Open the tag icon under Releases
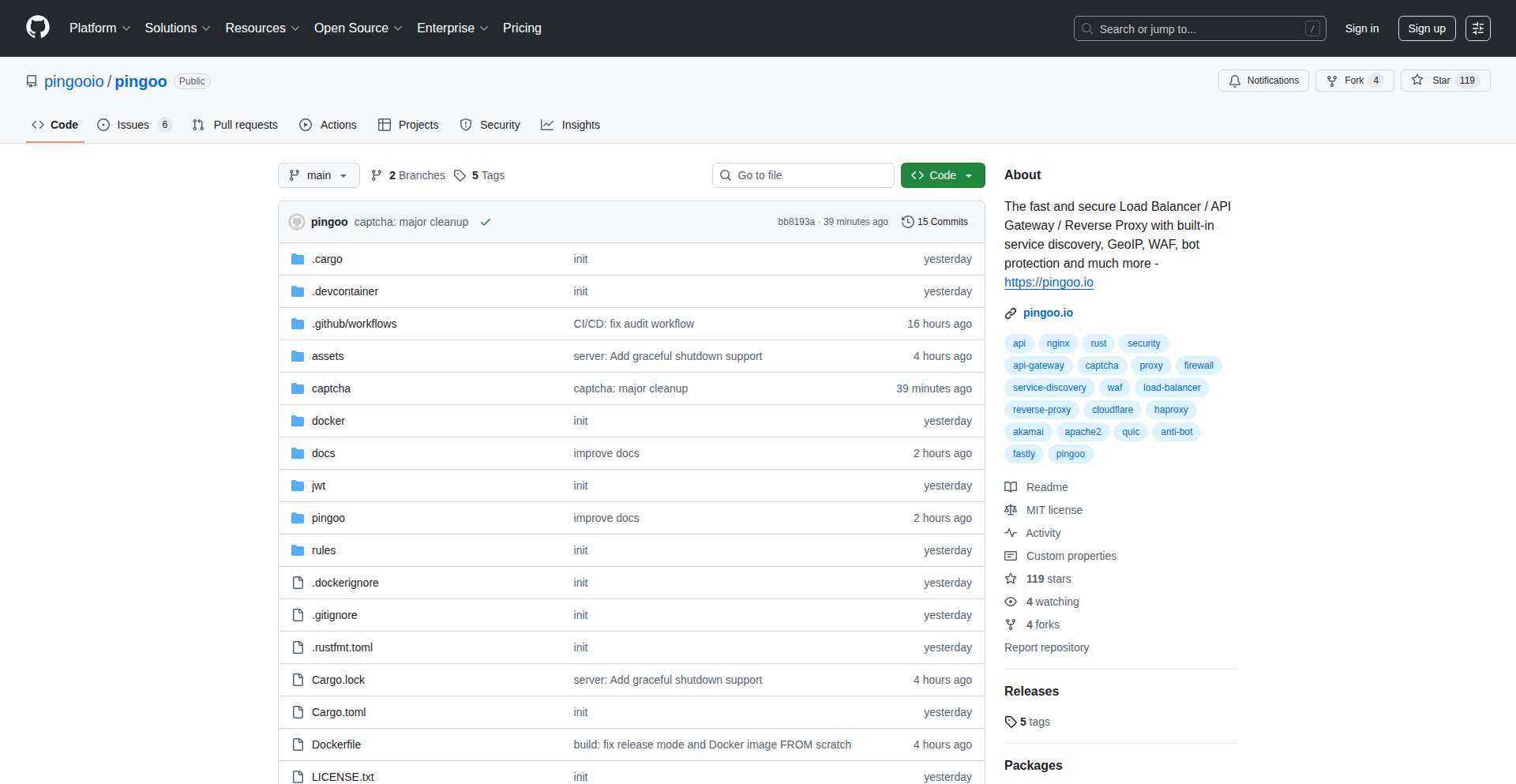 tap(1011, 722)
